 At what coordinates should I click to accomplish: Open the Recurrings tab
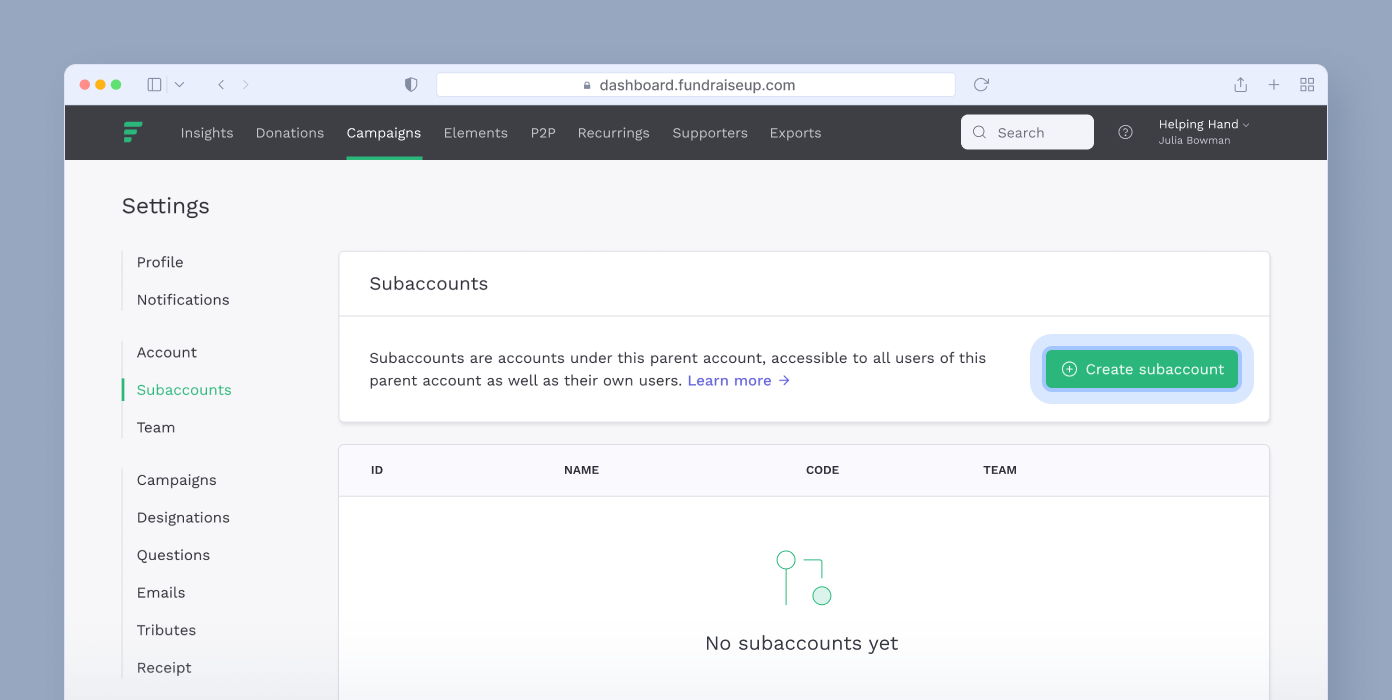click(614, 133)
